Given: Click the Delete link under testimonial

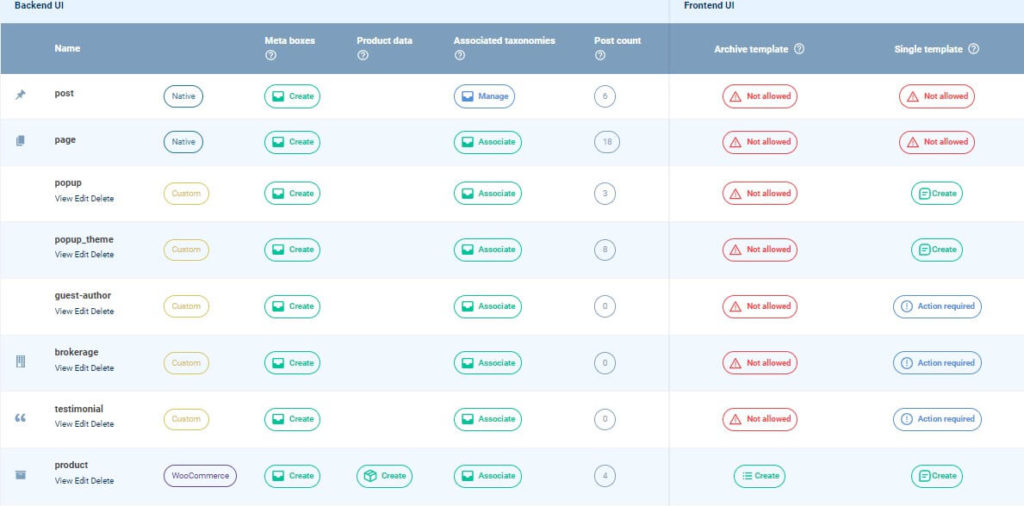Looking at the screenshot, I should coord(102,424).
